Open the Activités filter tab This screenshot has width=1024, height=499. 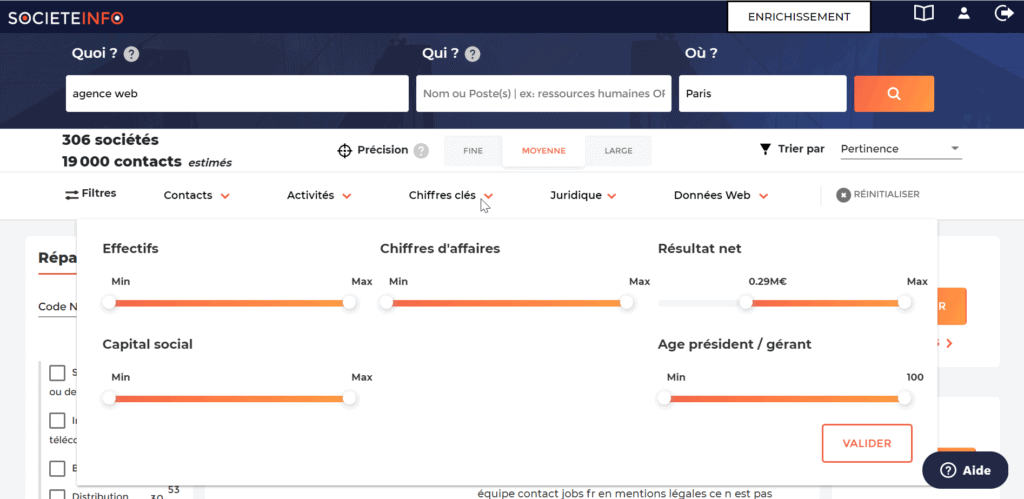pyautogui.click(x=318, y=196)
